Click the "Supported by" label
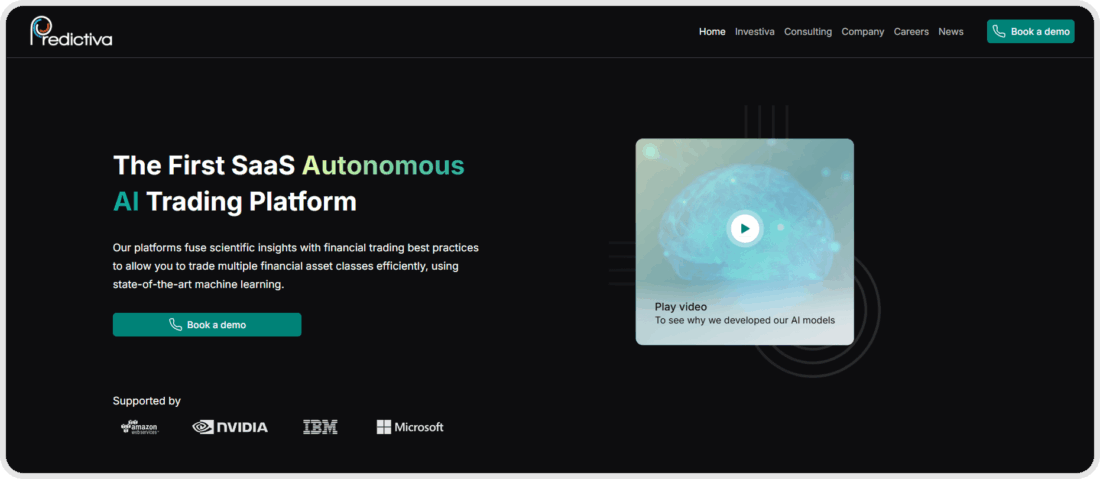 click(147, 401)
